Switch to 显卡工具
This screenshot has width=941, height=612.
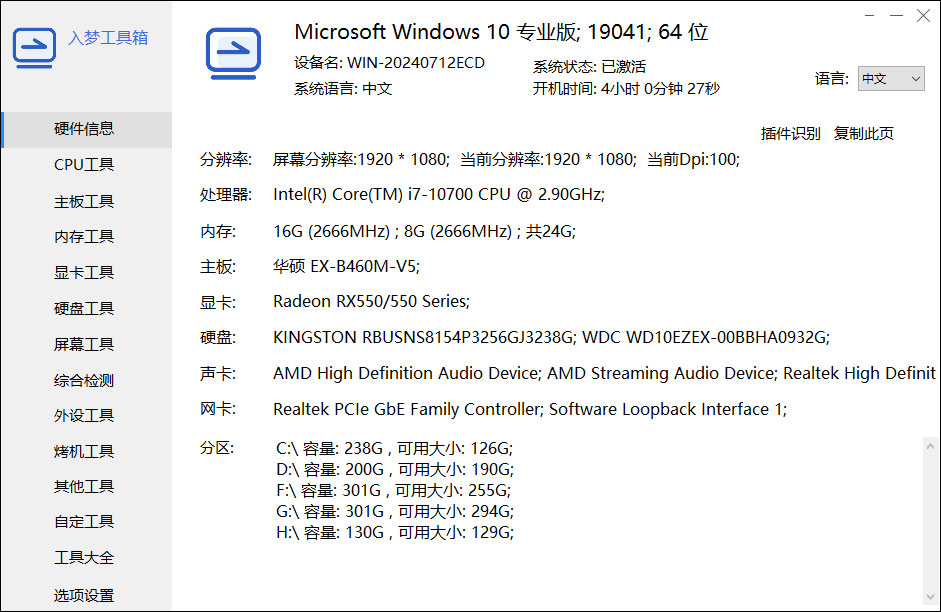pos(84,272)
